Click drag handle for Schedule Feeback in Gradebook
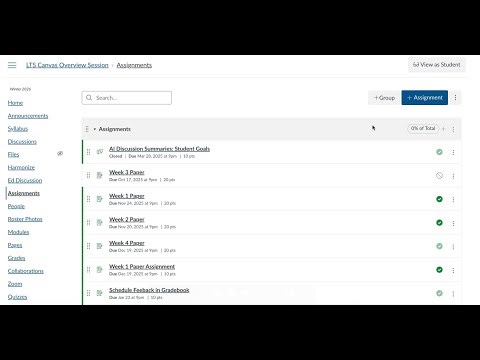 88,293
